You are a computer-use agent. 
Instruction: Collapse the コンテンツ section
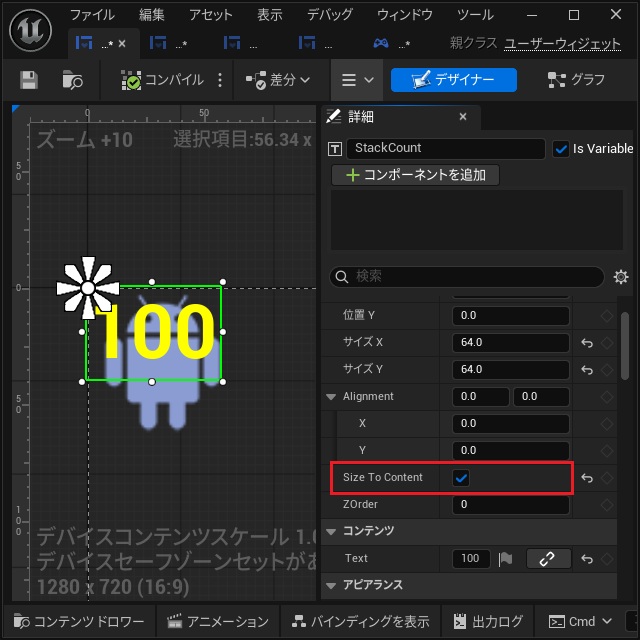tap(331, 531)
